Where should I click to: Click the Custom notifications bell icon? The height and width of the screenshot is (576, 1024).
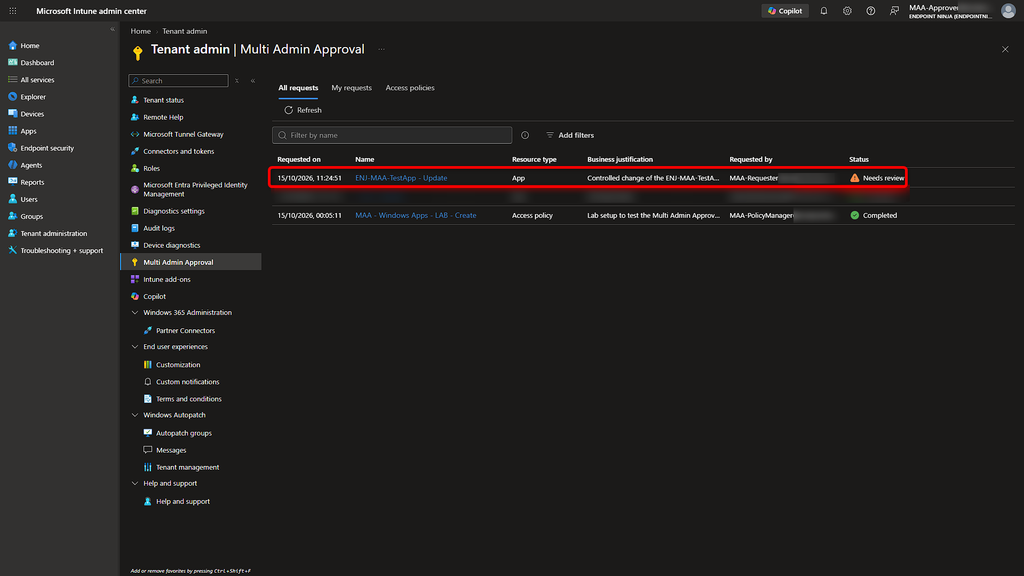click(148, 381)
